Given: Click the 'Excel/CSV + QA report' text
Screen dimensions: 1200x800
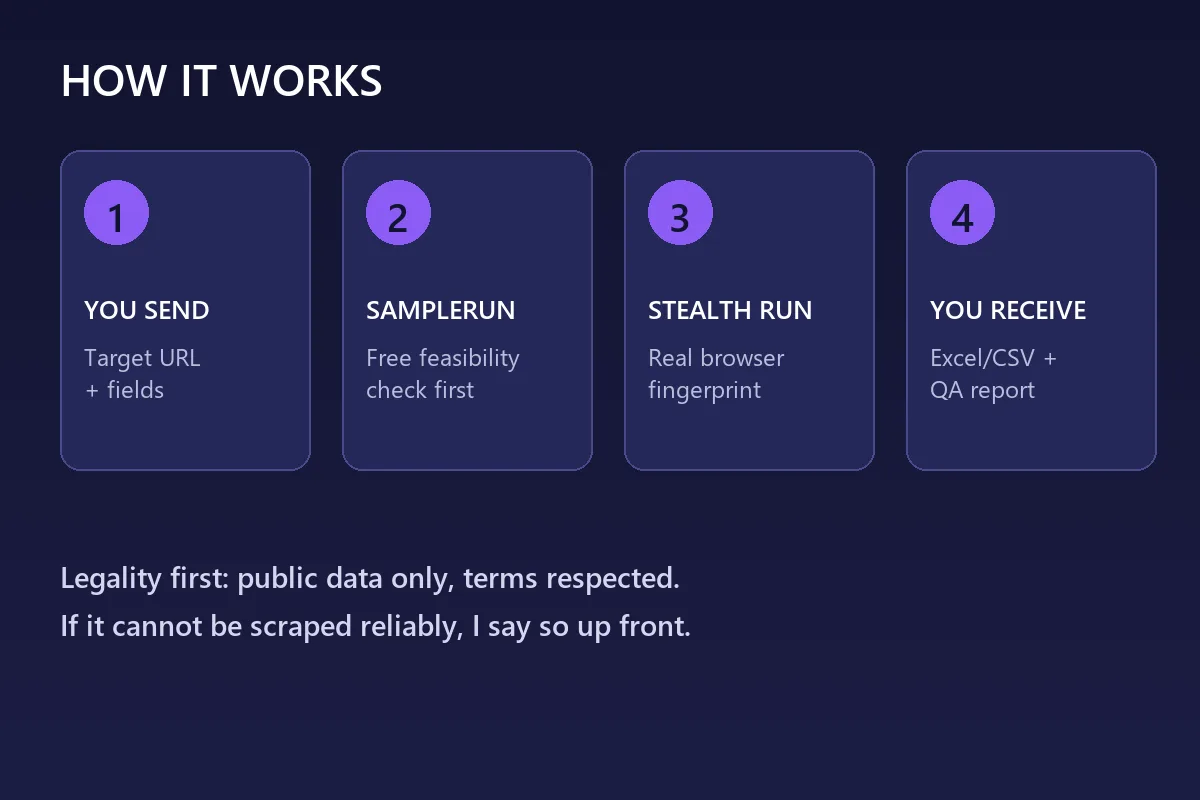Looking at the screenshot, I should [x=993, y=374].
